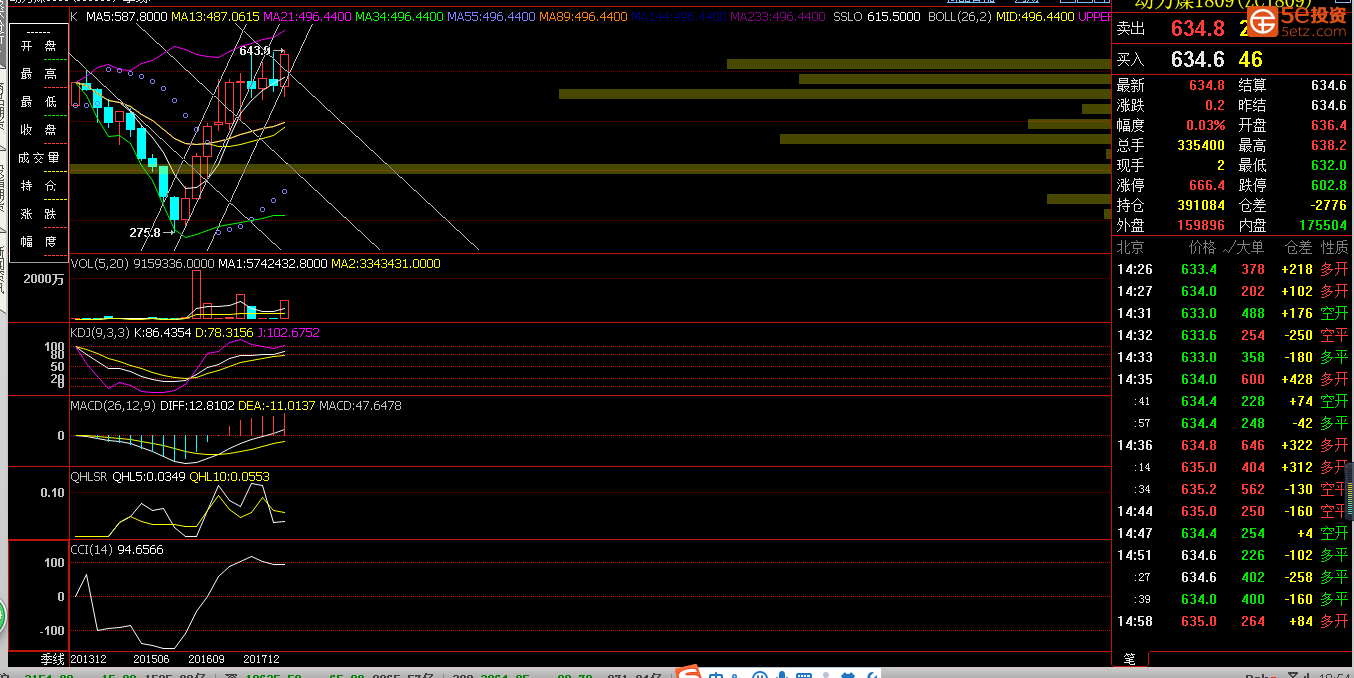Viewport: 1354px width, 678px height.
Task: Click the QHLSR indicator title
Action: pos(88,477)
